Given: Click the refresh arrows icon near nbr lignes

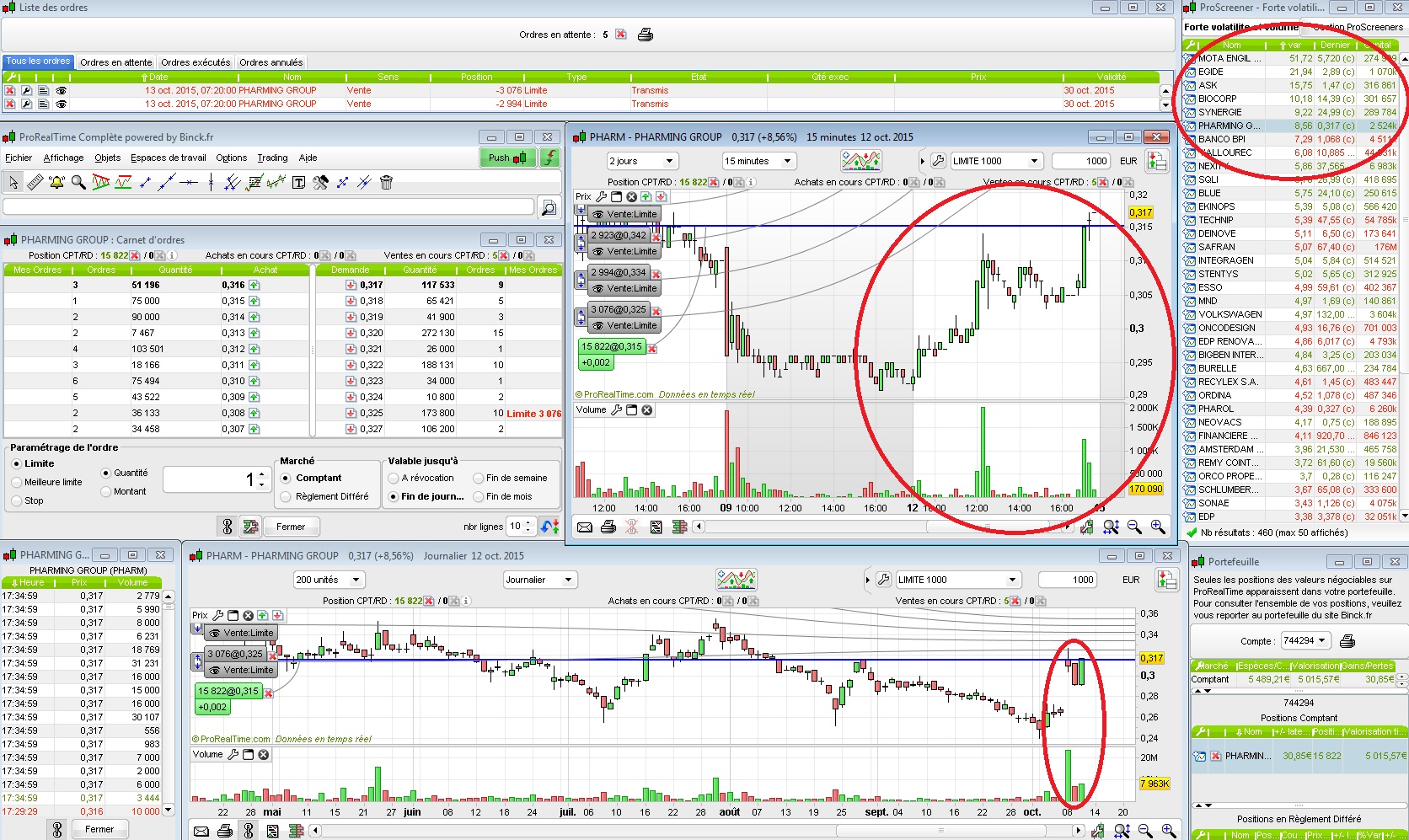Looking at the screenshot, I should pyautogui.click(x=550, y=527).
